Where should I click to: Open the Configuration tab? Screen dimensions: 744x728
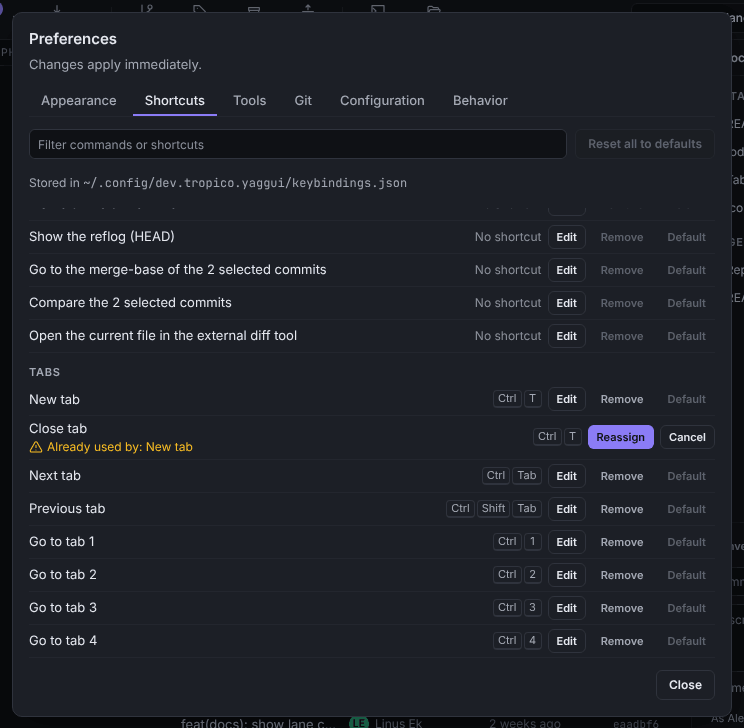382,101
